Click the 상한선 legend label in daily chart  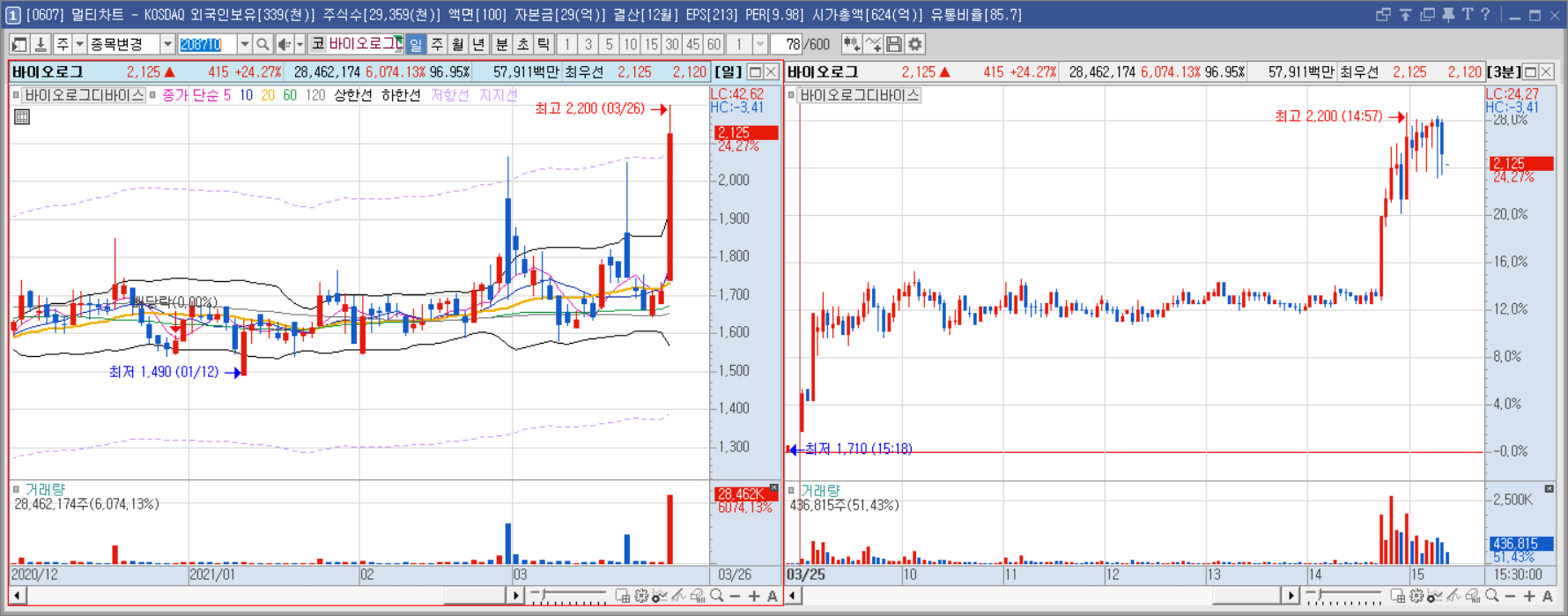(352, 95)
